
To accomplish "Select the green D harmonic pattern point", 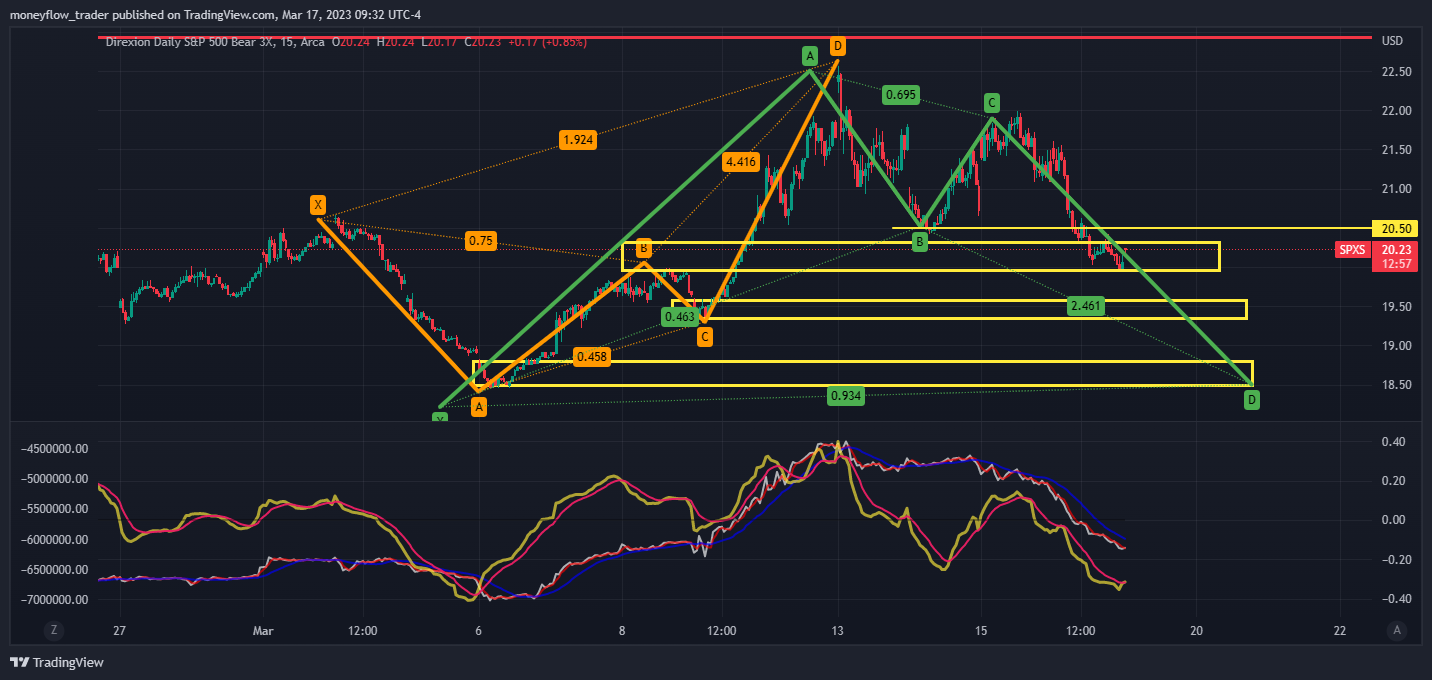I will (x=1252, y=400).
